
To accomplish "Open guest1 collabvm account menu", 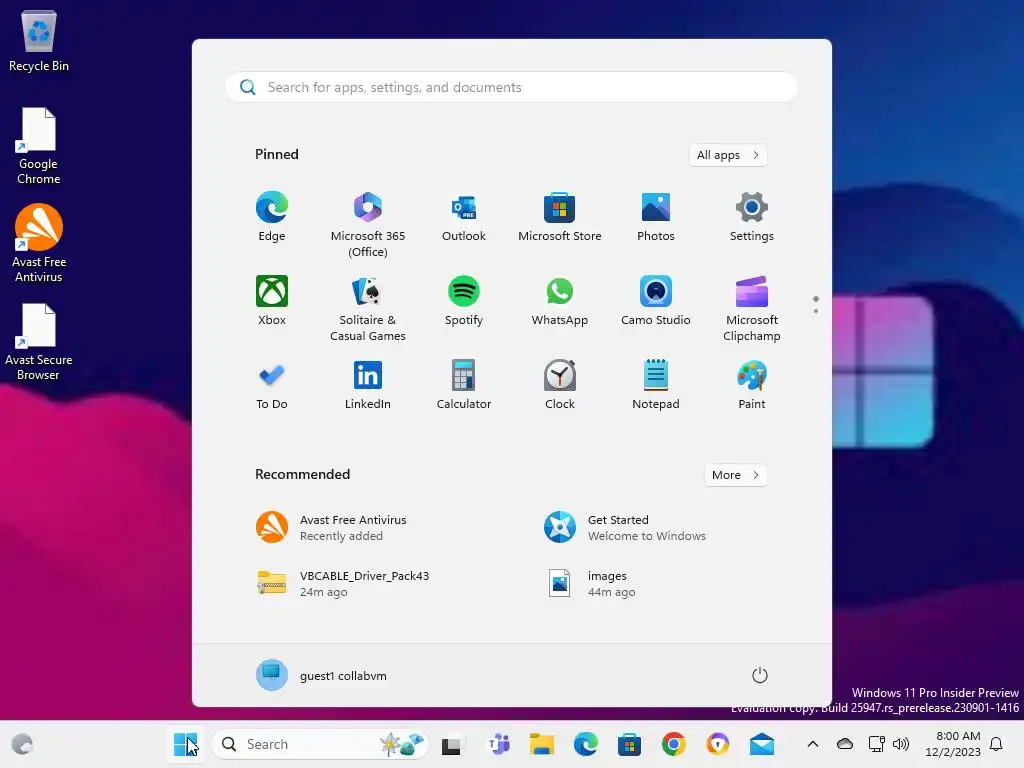I will point(321,675).
